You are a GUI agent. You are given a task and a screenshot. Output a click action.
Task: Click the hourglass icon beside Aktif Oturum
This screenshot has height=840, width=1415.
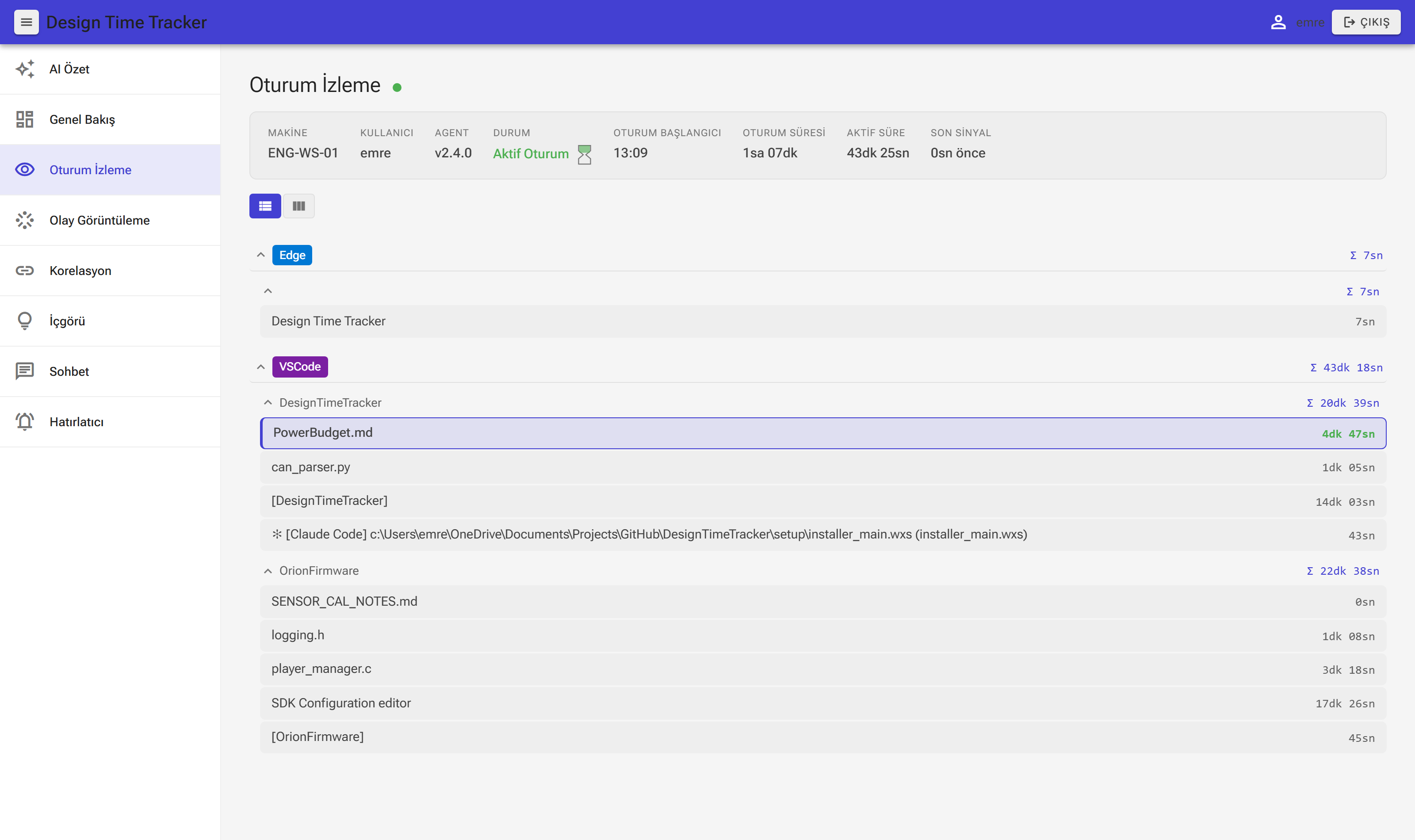click(585, 155)
